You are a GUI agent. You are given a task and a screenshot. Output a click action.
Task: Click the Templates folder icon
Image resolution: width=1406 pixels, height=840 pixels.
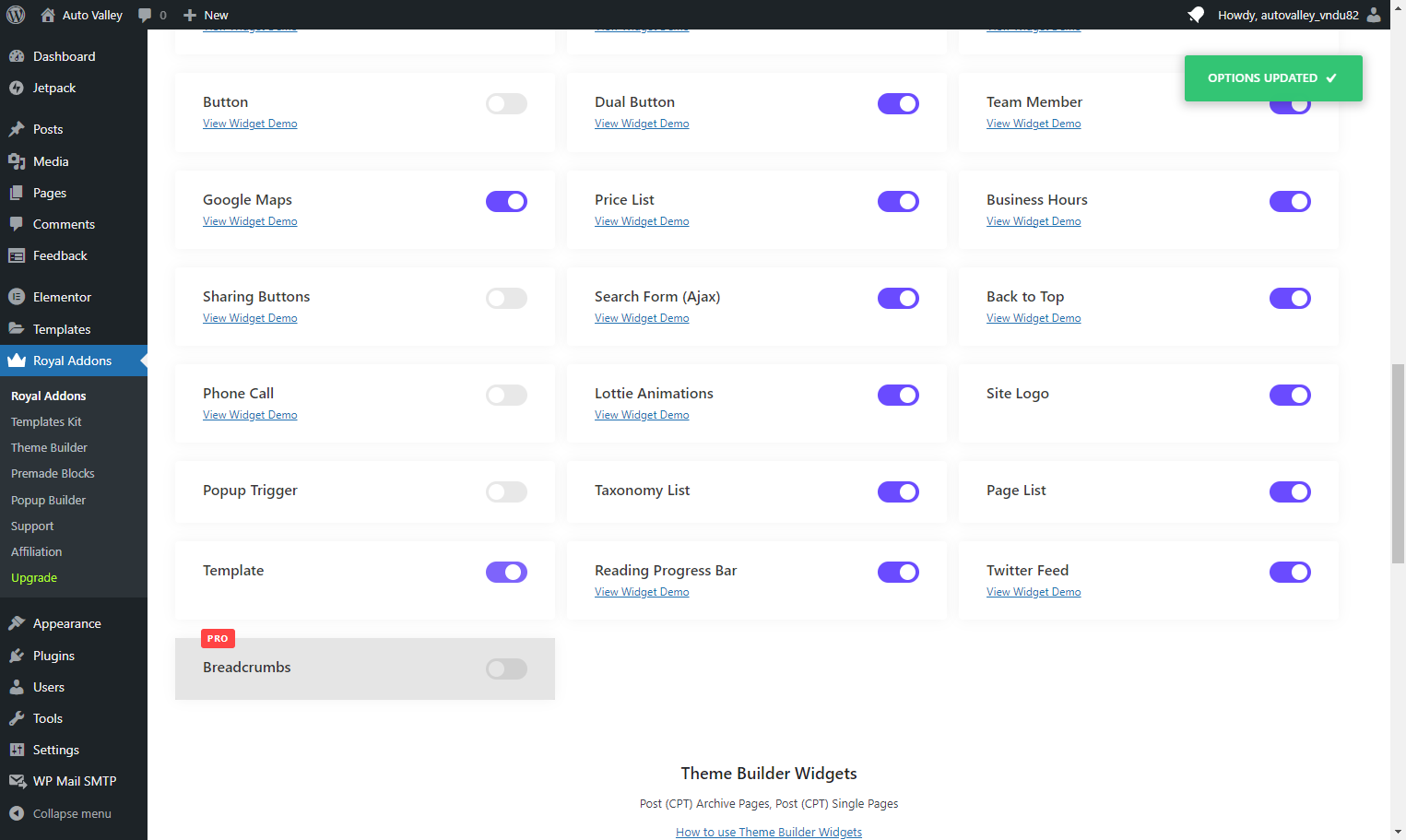[17, 329]
